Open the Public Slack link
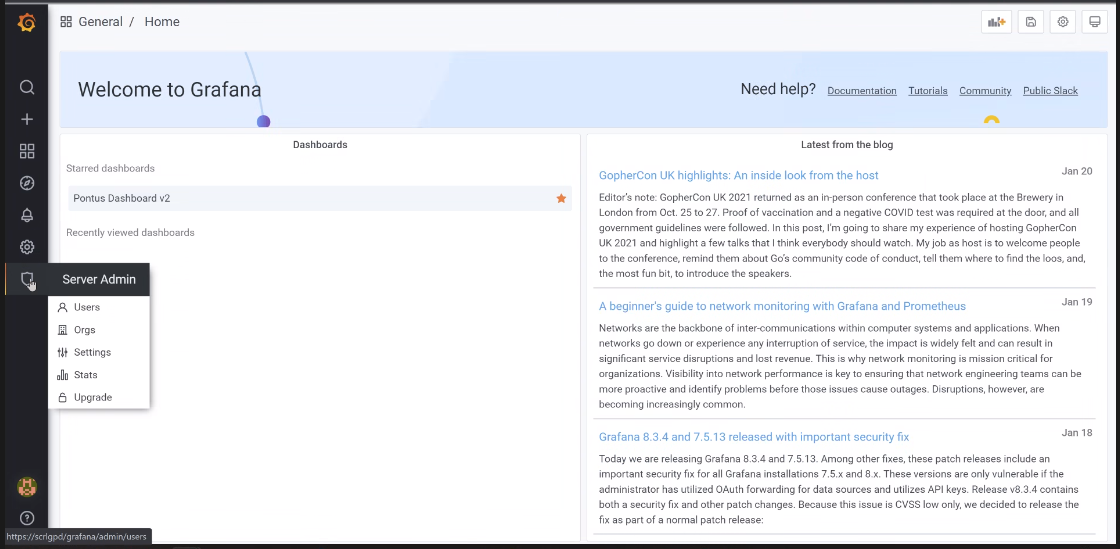Viewport: 1120px width, 549px height. click(x=1050, y=91)
